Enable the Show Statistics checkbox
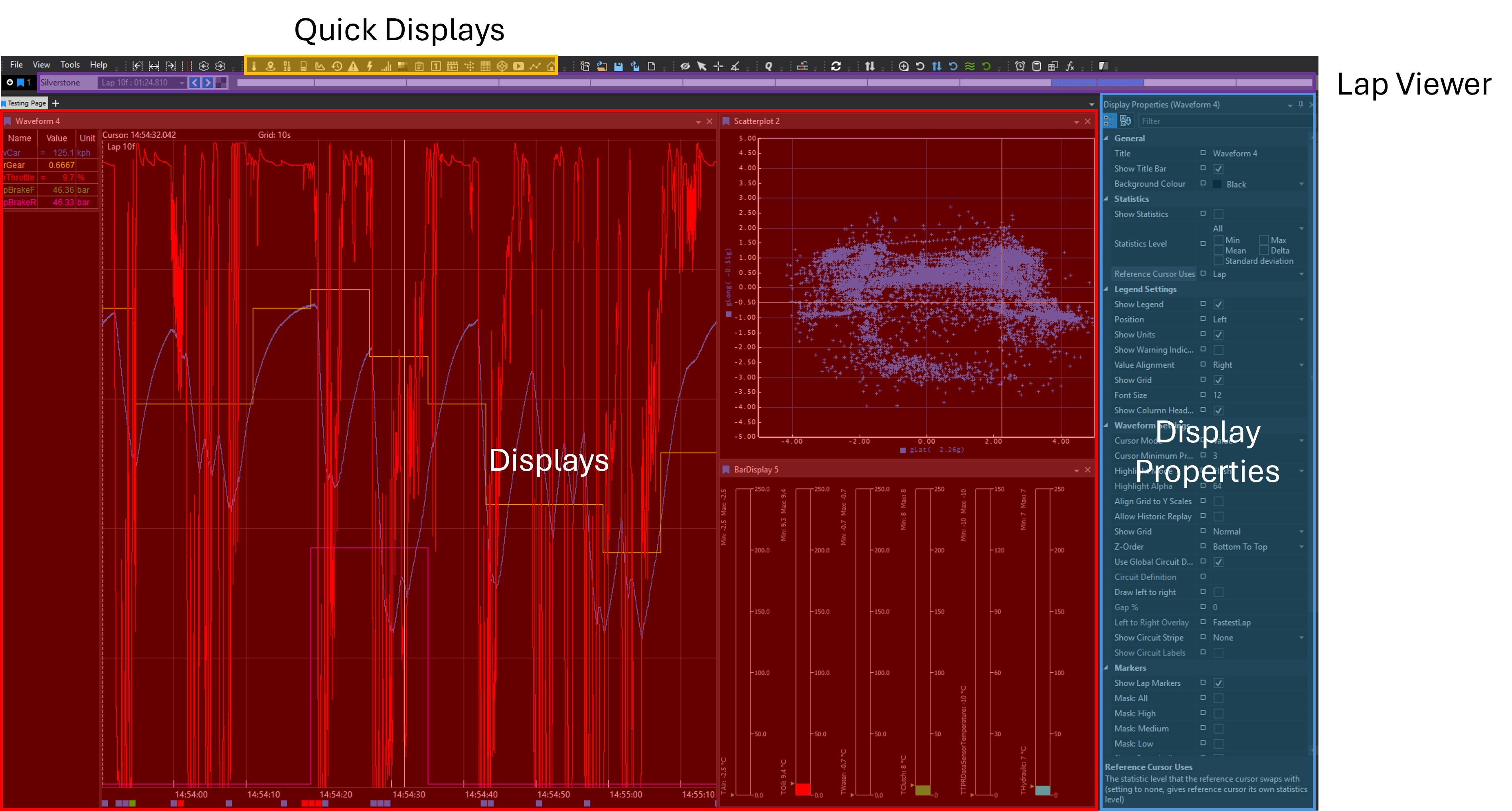This screenshot has height=811, width=1512. [1219, 214]
